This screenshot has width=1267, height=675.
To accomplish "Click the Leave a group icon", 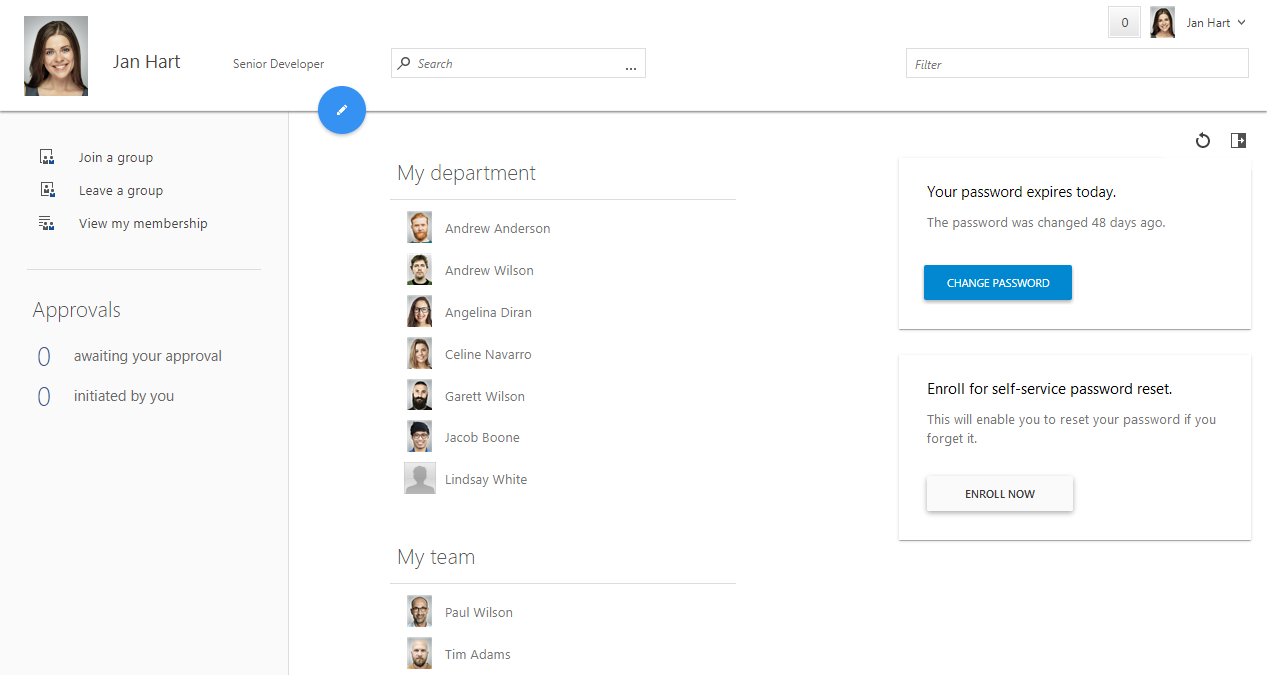I will tap(46, 190).
